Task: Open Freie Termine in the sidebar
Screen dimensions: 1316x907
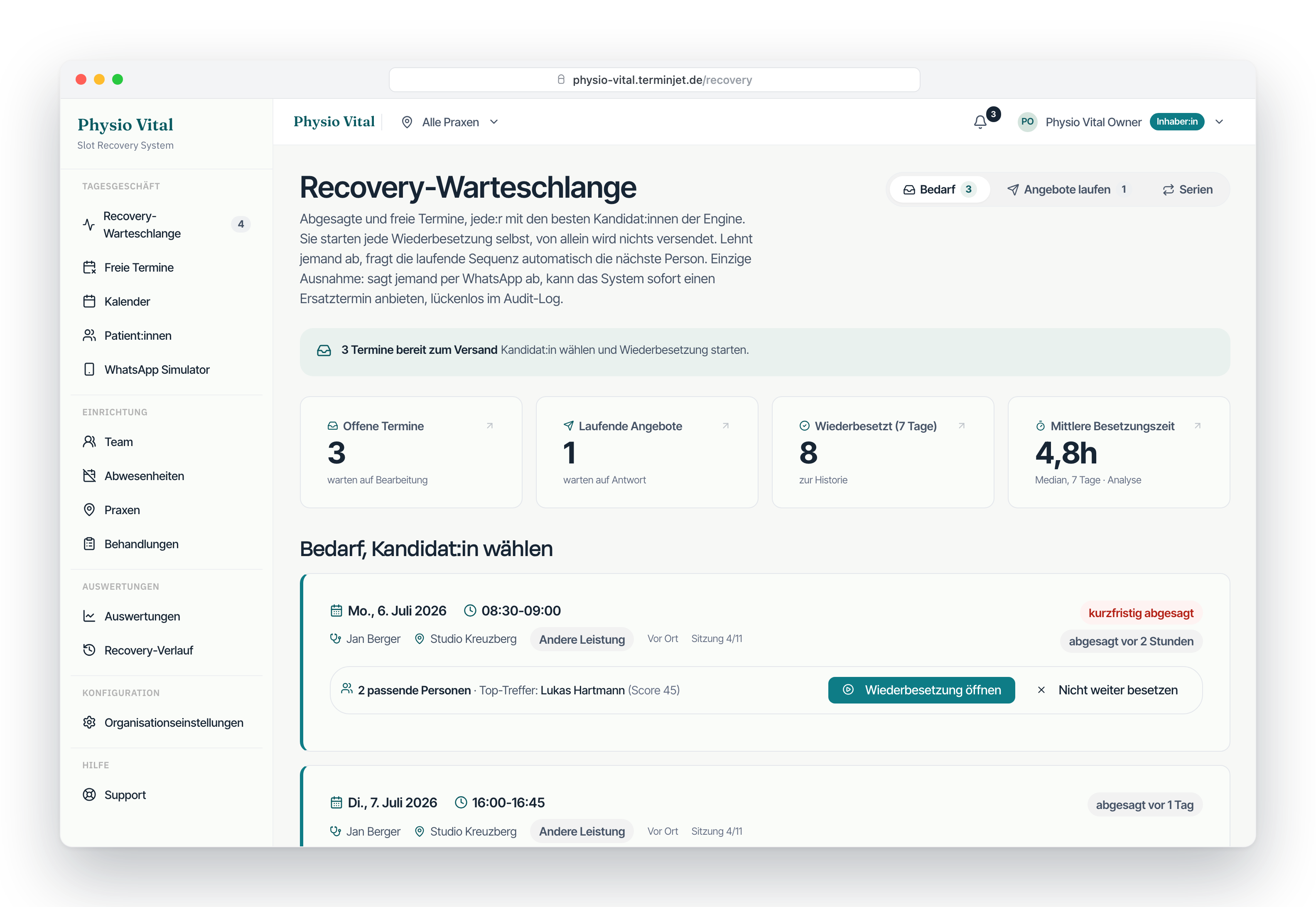Action: (x=166, y=267)
